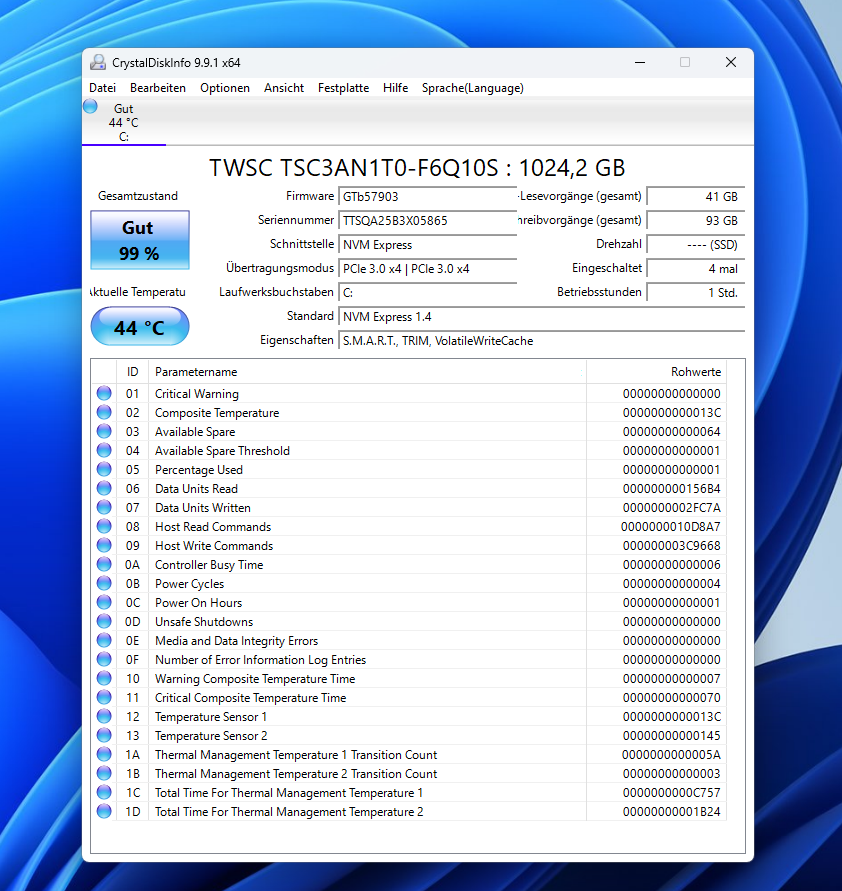
Task: Open the Bearbeiten menu
Action: pos(158,88)
